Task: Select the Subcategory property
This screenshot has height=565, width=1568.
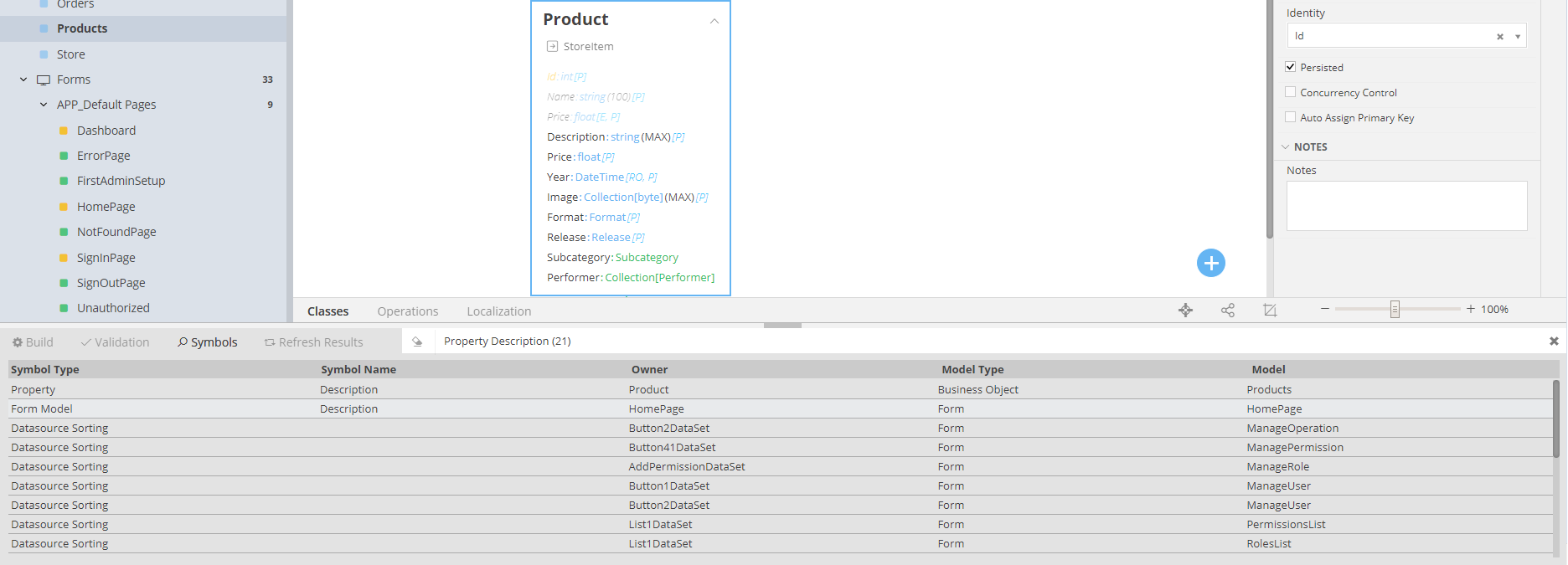Action: pyautogui.click(x=612, y=257)
